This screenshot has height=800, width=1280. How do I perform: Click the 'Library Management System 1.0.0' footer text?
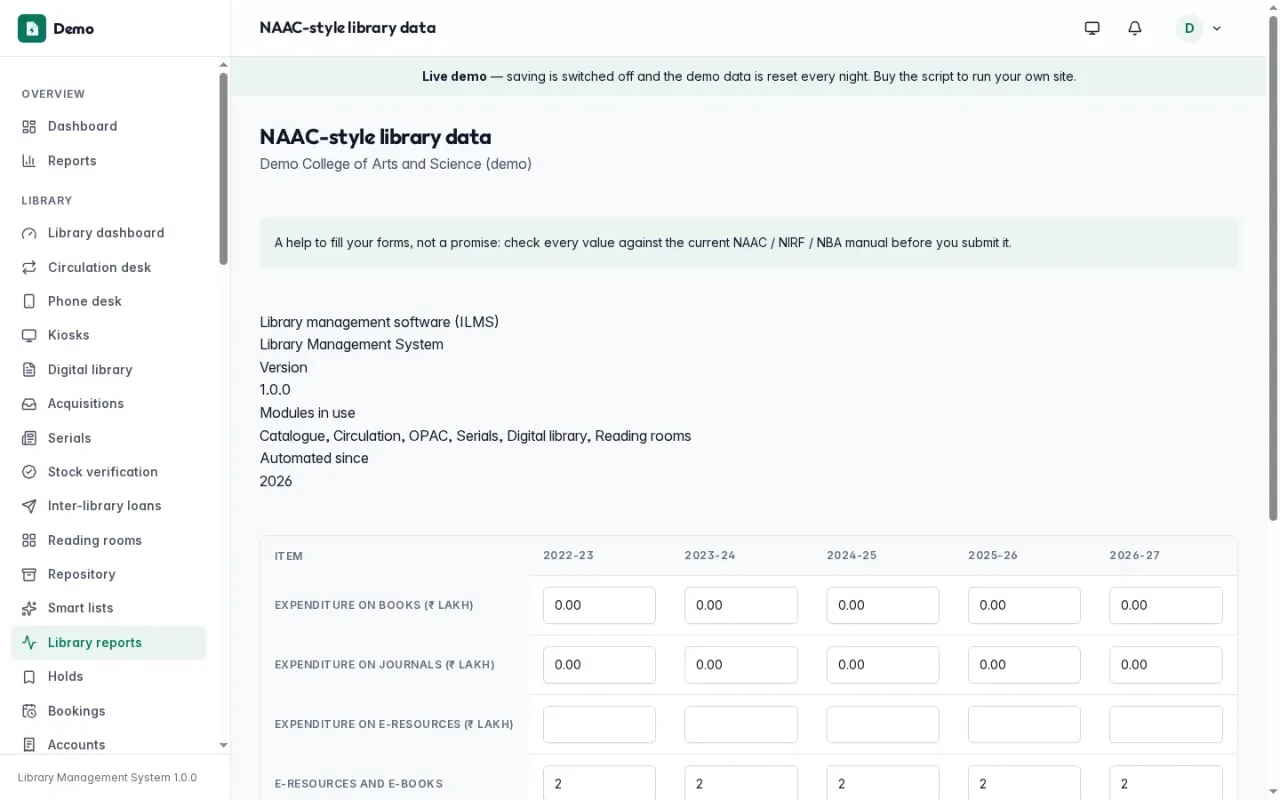[x=107, y=777]
